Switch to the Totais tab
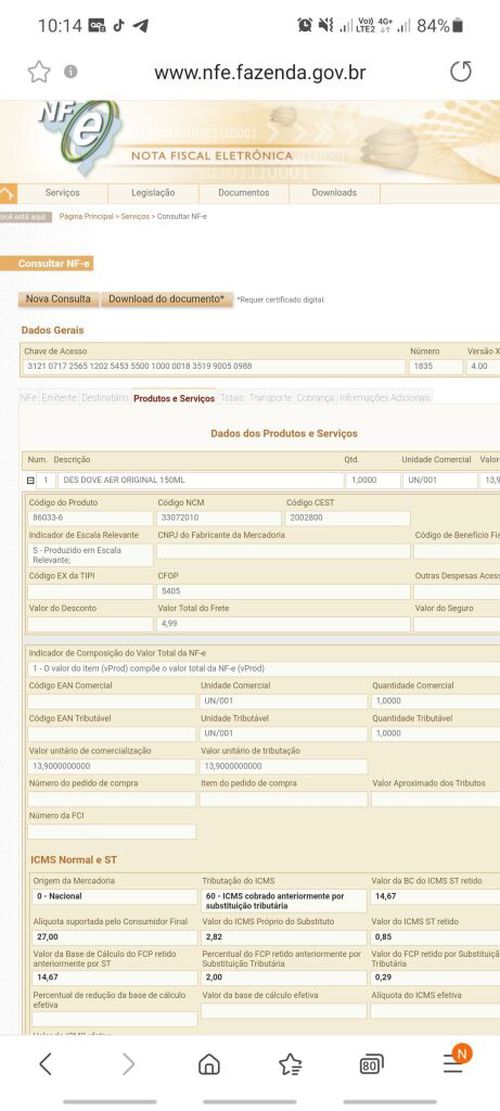The width and height of the screenshot is (500, 1111). pyautogui.click(x=232, y=398)
